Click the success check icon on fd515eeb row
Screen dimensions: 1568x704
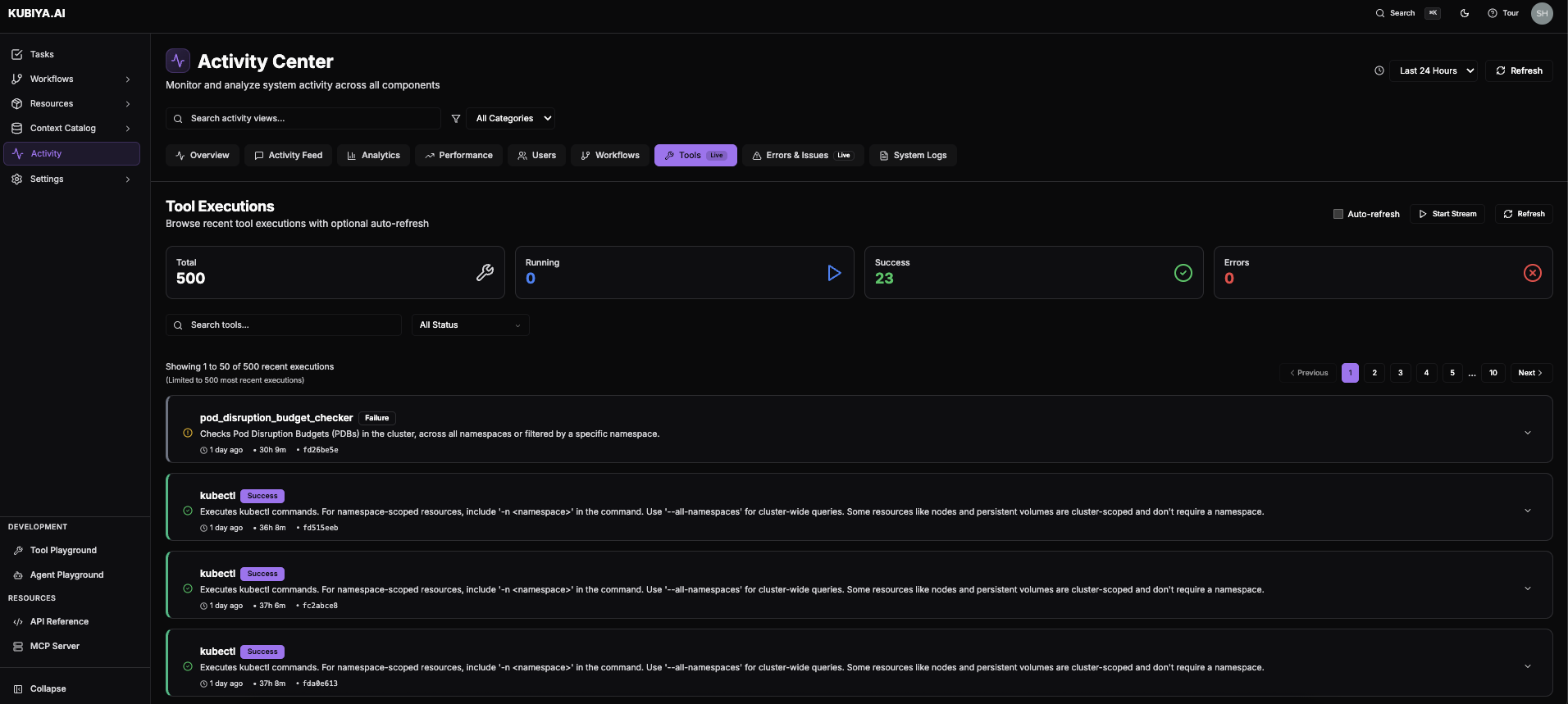[x=188, y=511]
